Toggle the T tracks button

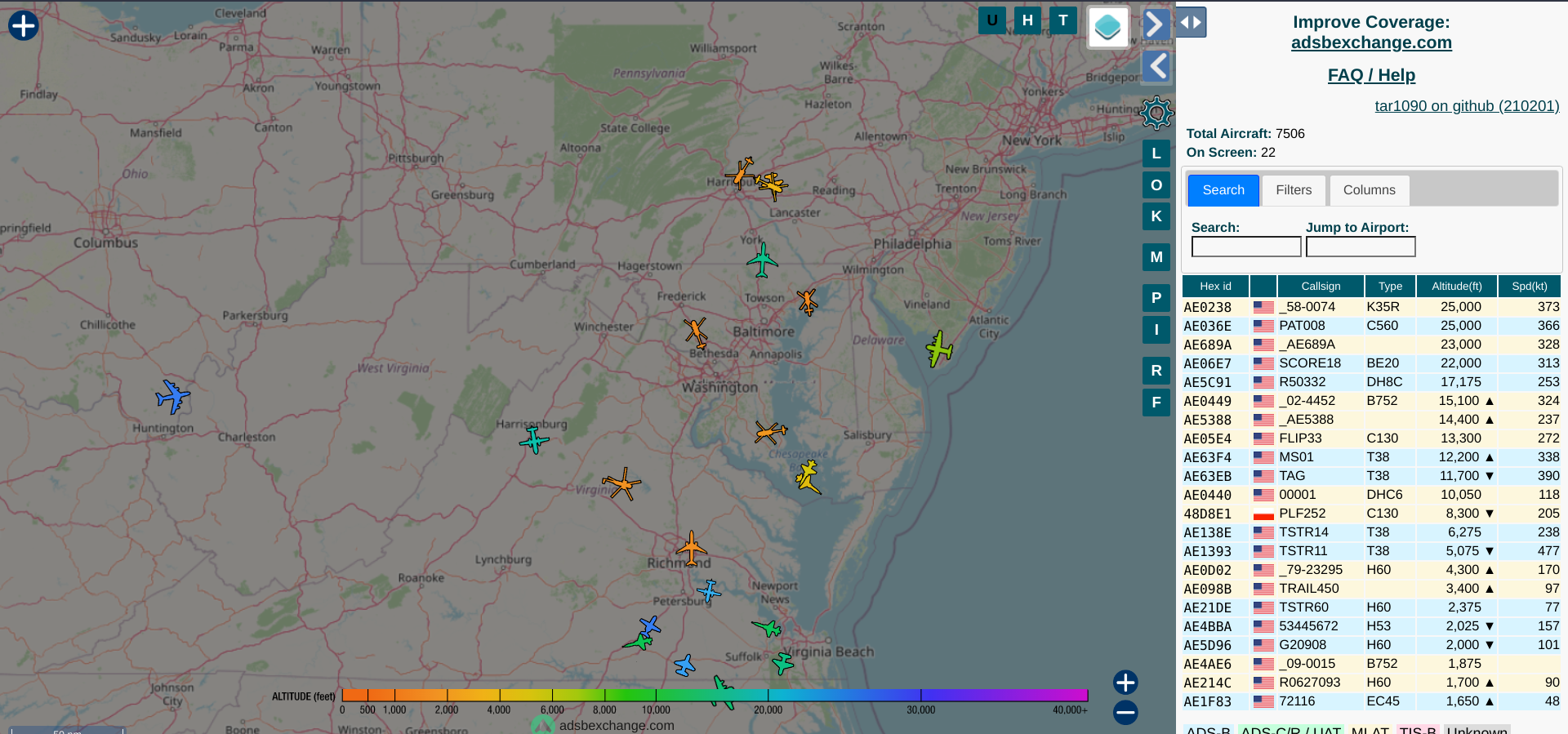click(1063, 20)
